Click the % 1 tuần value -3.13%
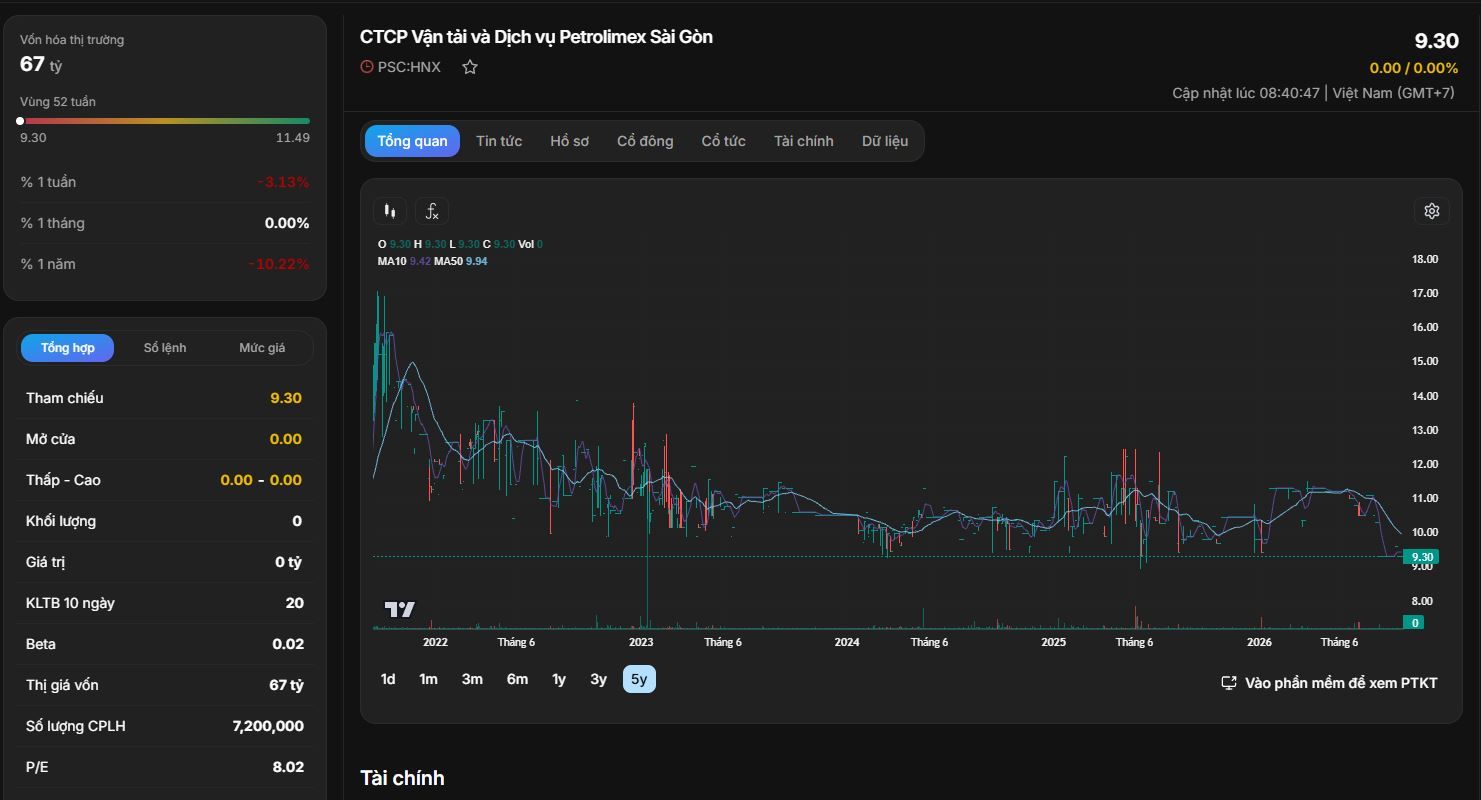This screenshot has height=800, width=1481. click(x=283, y=182)
